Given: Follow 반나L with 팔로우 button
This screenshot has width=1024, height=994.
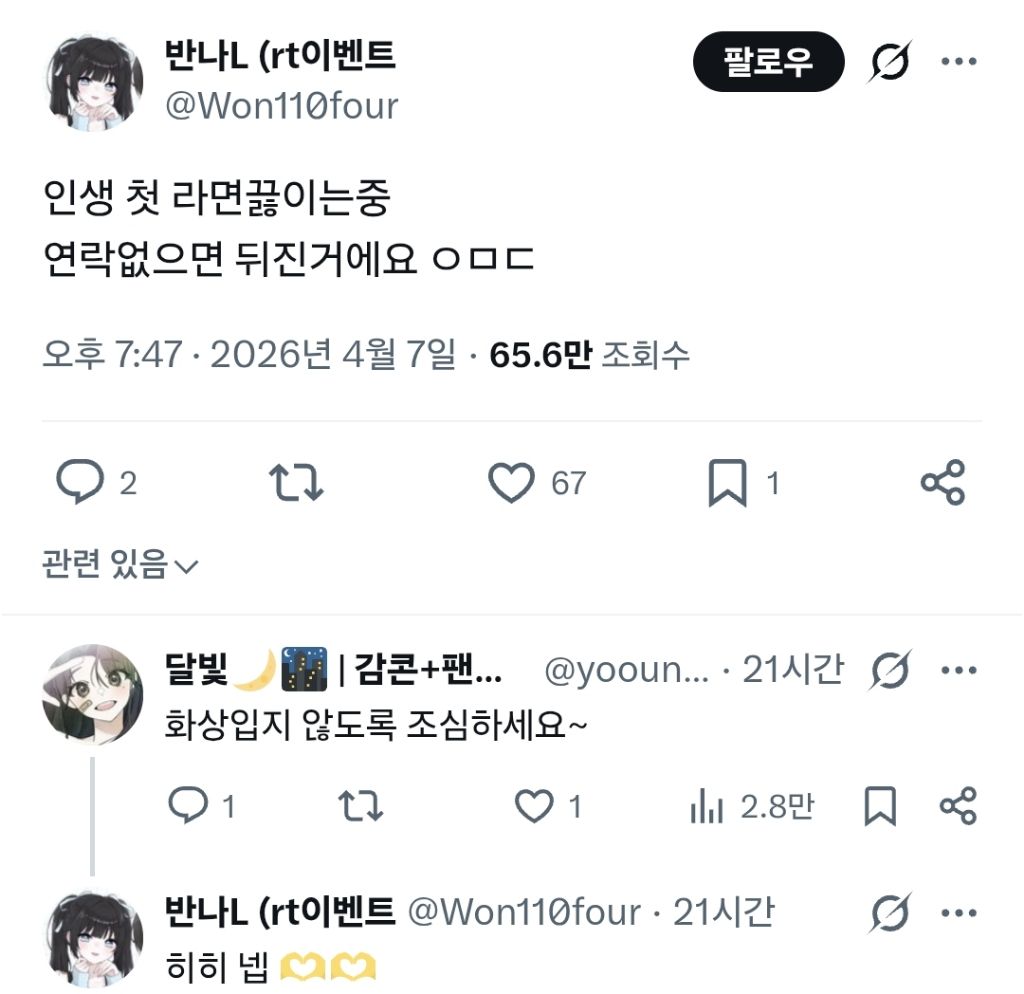Looking at the screenshot, I should click(769, 61).
